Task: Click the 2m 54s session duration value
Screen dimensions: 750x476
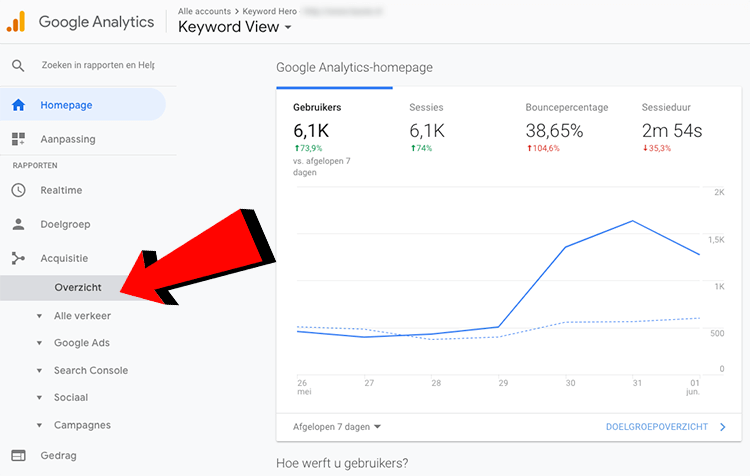Action: pyautogui.click(x=672, y=131)
